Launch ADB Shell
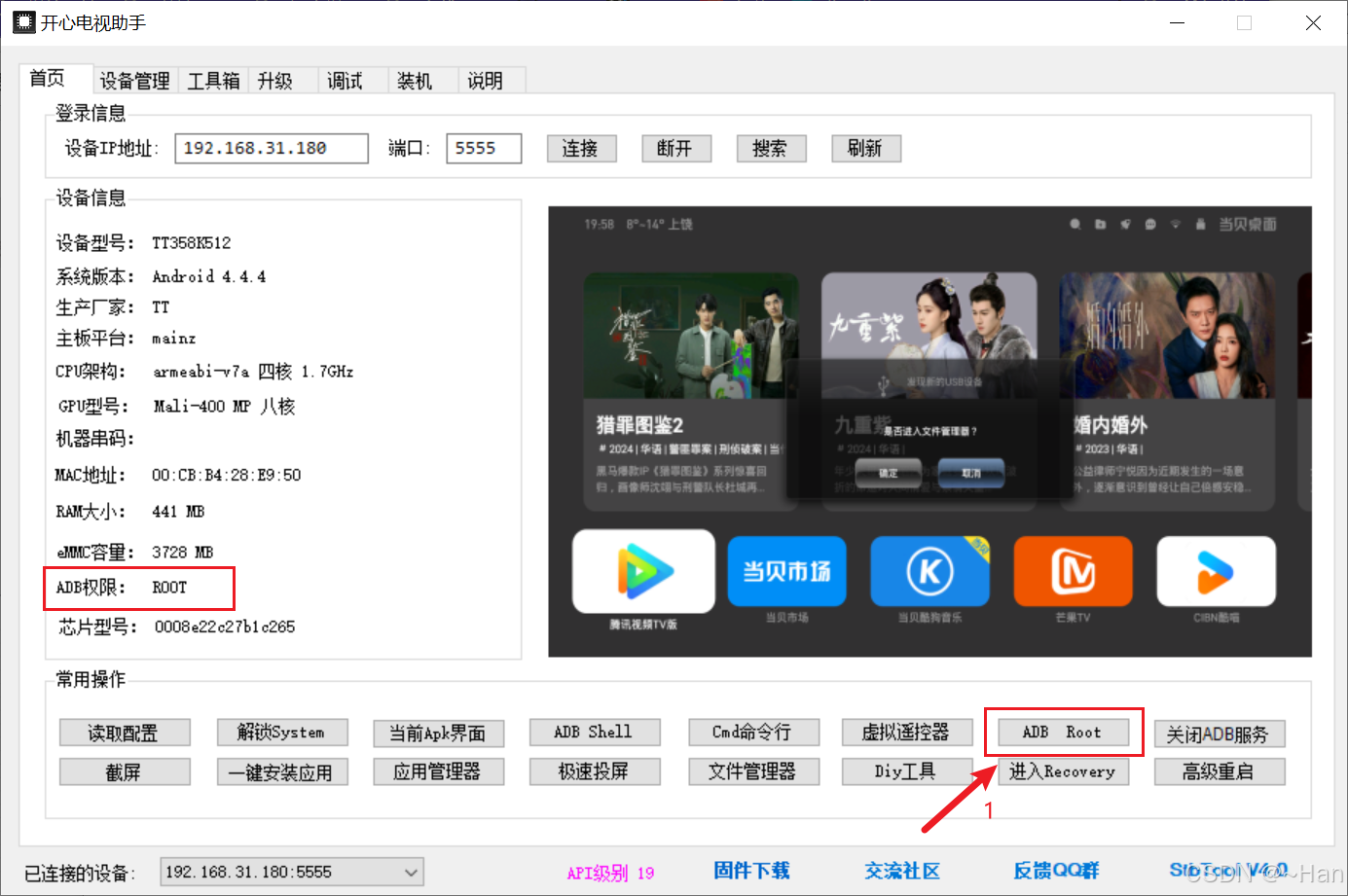Image resolution: width=1348 pixels, height=896 pixels. [595, 732]
